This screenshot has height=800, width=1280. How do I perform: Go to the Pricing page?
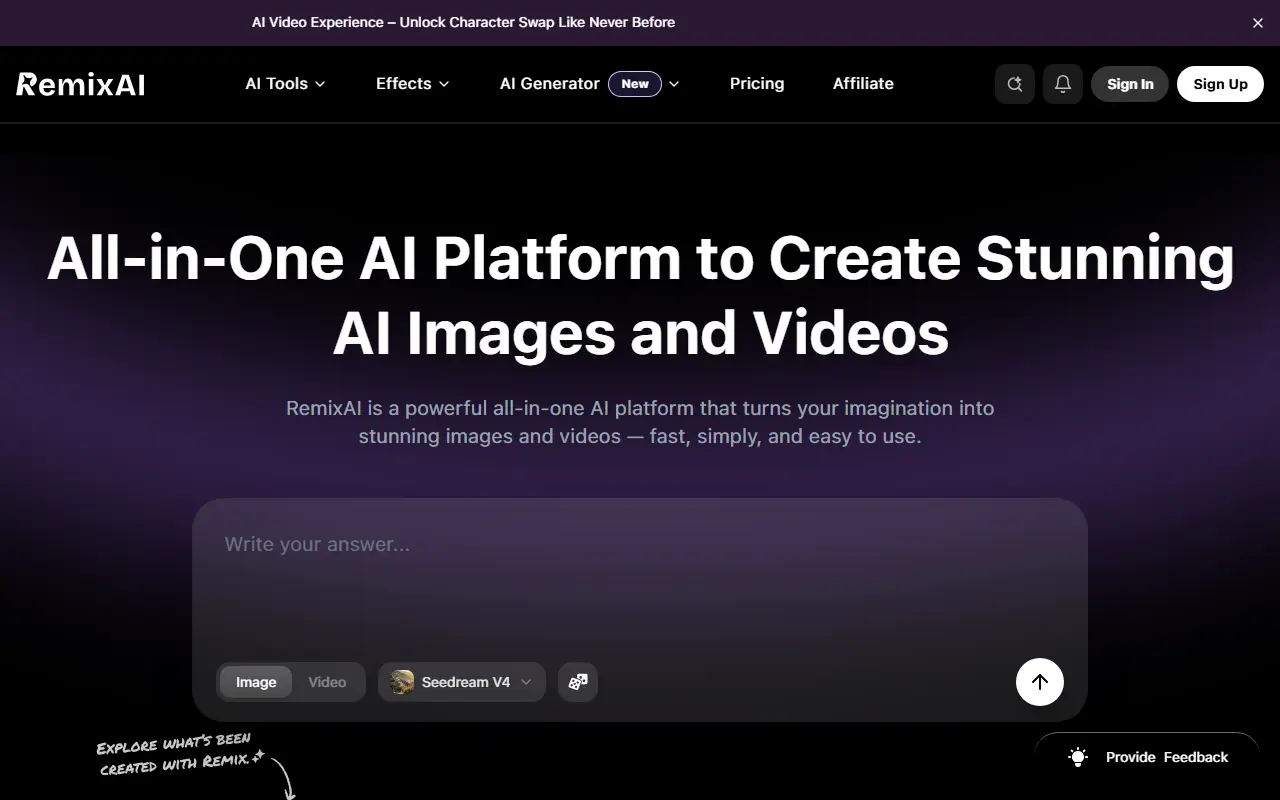pyautogui.click(x=757, y=84)
